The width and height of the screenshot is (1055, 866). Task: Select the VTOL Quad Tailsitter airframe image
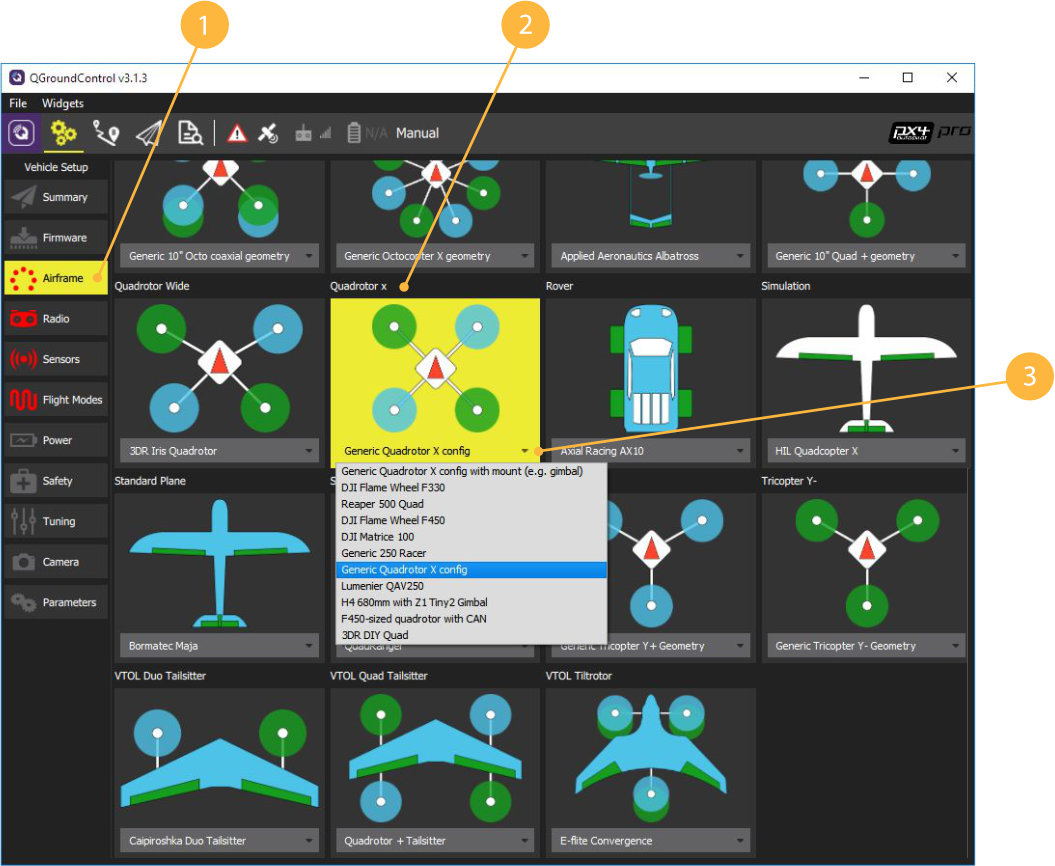point(435,758)
